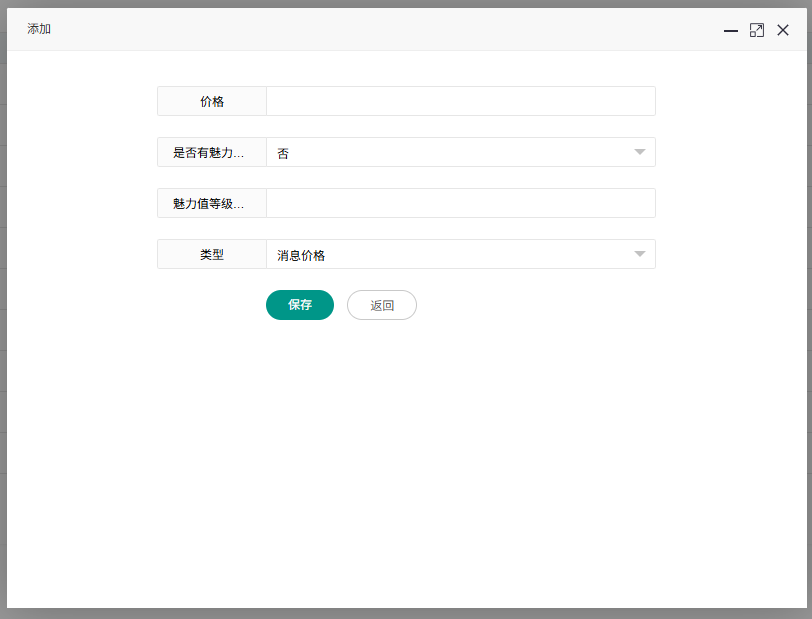Close the 添加 dialog with the X icon
The image size is (812, 619).
point(783,31)
